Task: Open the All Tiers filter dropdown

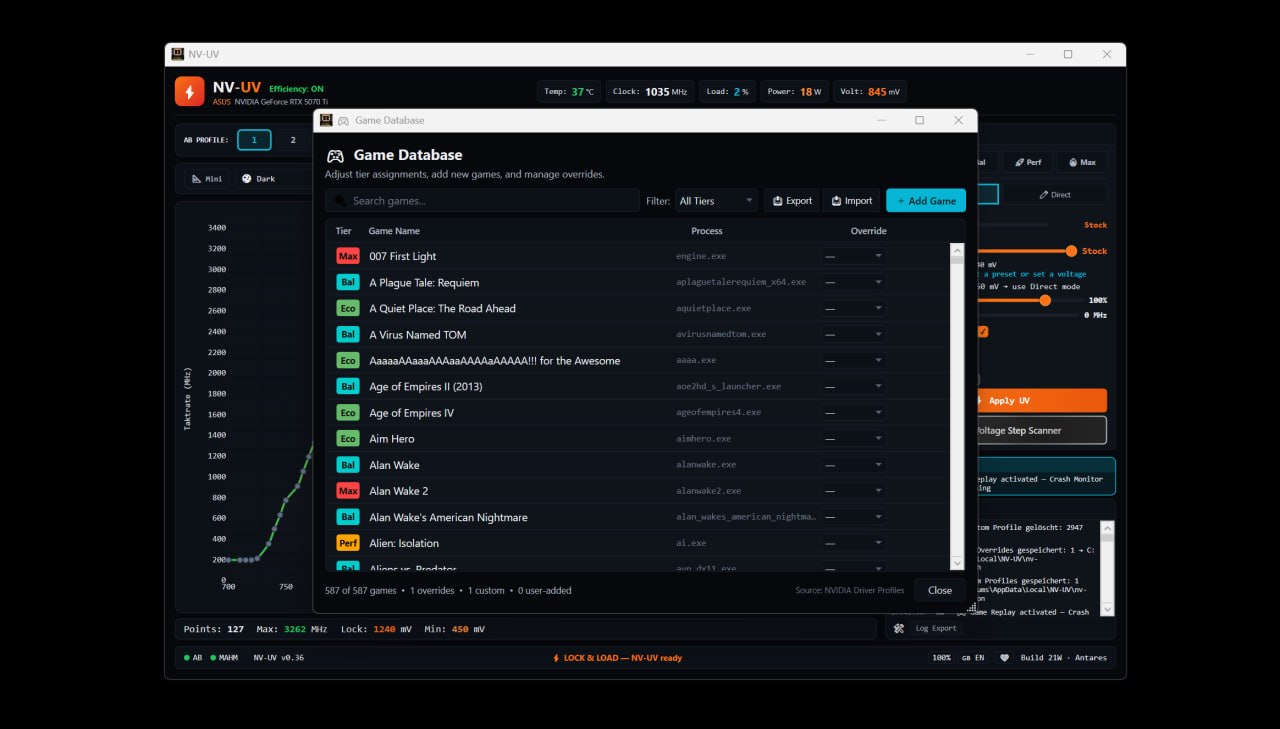Action: coord(716,201)
